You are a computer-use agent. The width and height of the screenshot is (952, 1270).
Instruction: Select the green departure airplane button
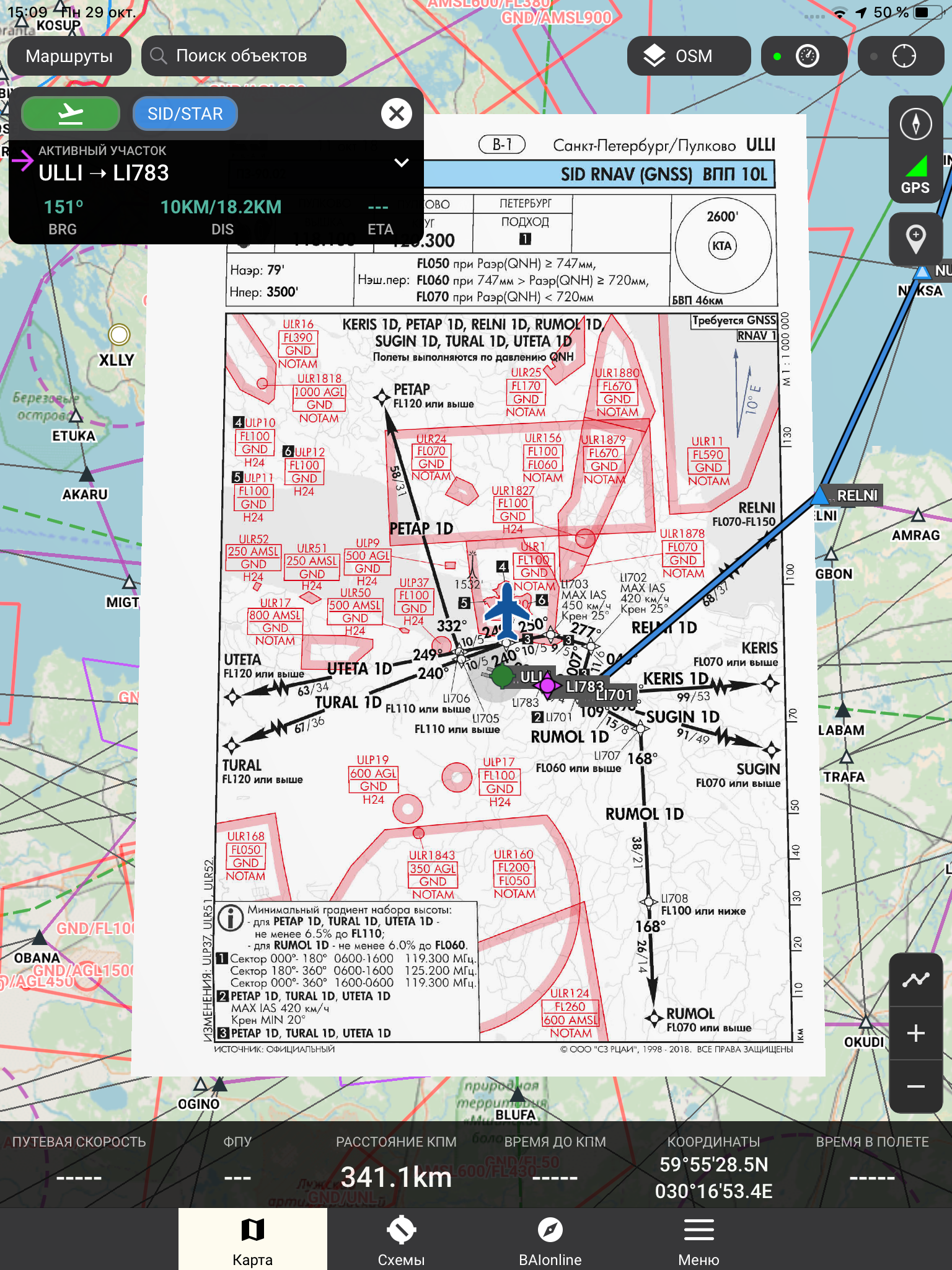[x=71, y=113]
